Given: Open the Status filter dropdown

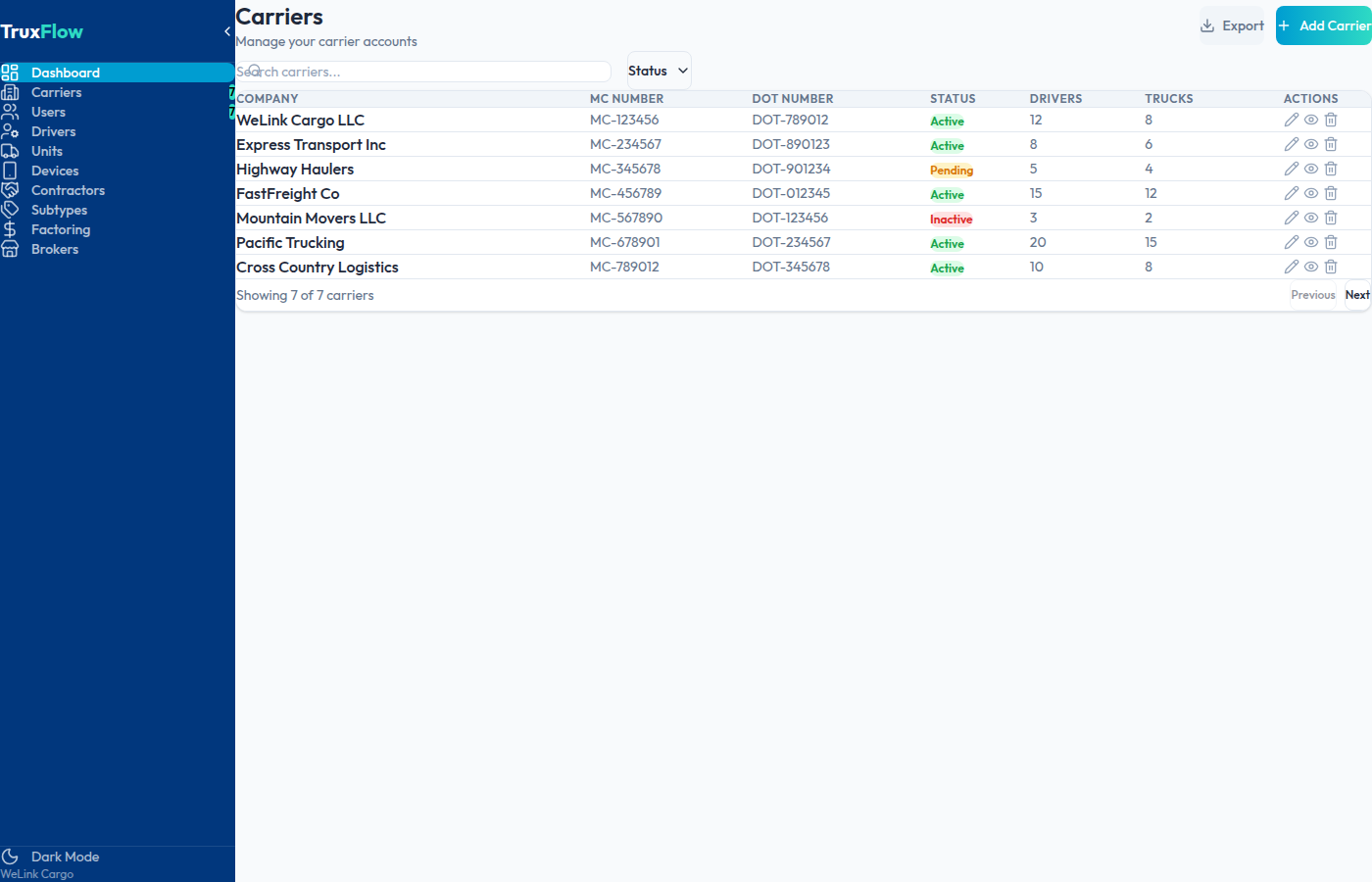Looking at the screenshot, I should 659,71.
